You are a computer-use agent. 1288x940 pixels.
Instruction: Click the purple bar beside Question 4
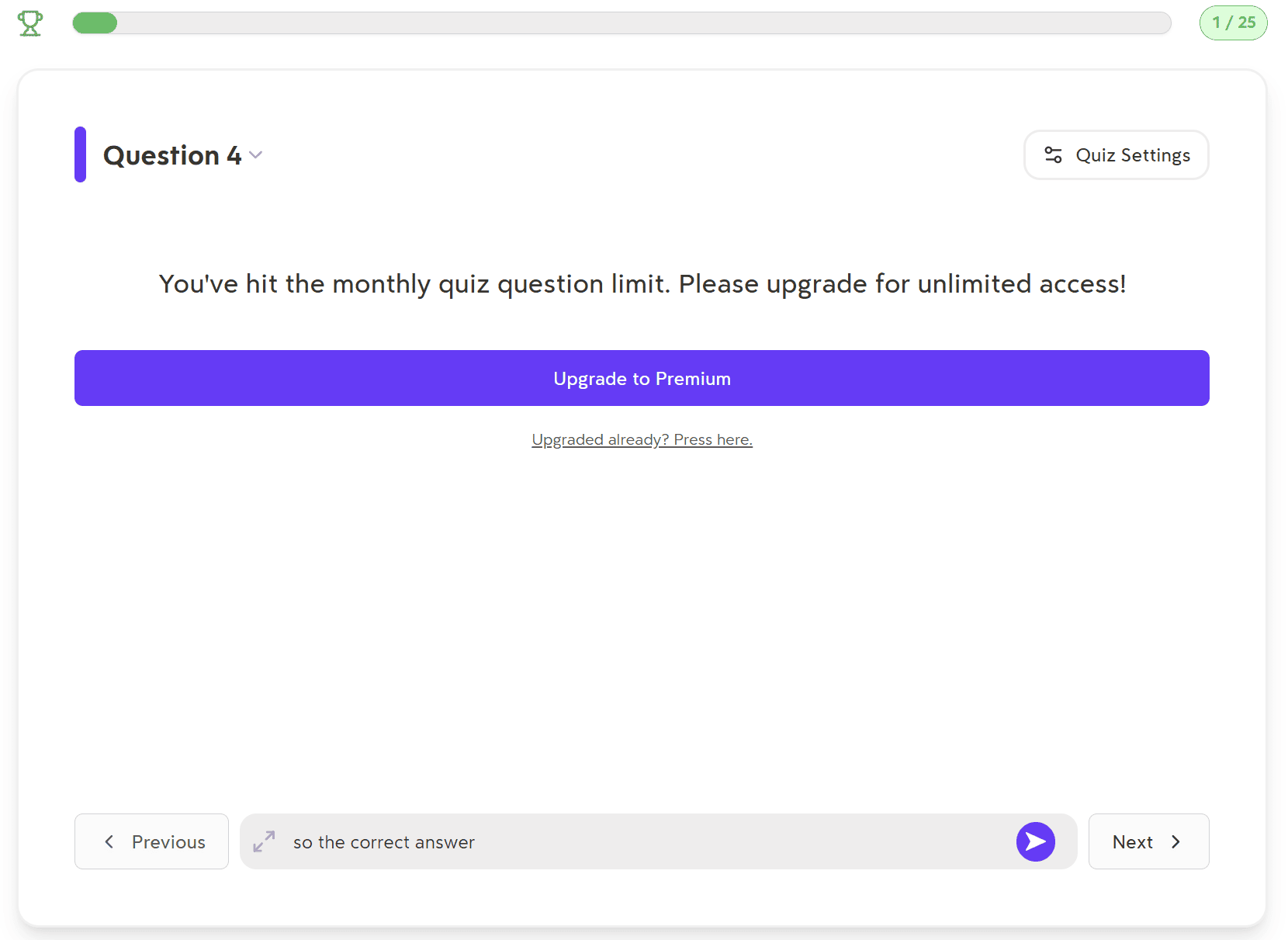click(x=80, y=154)
